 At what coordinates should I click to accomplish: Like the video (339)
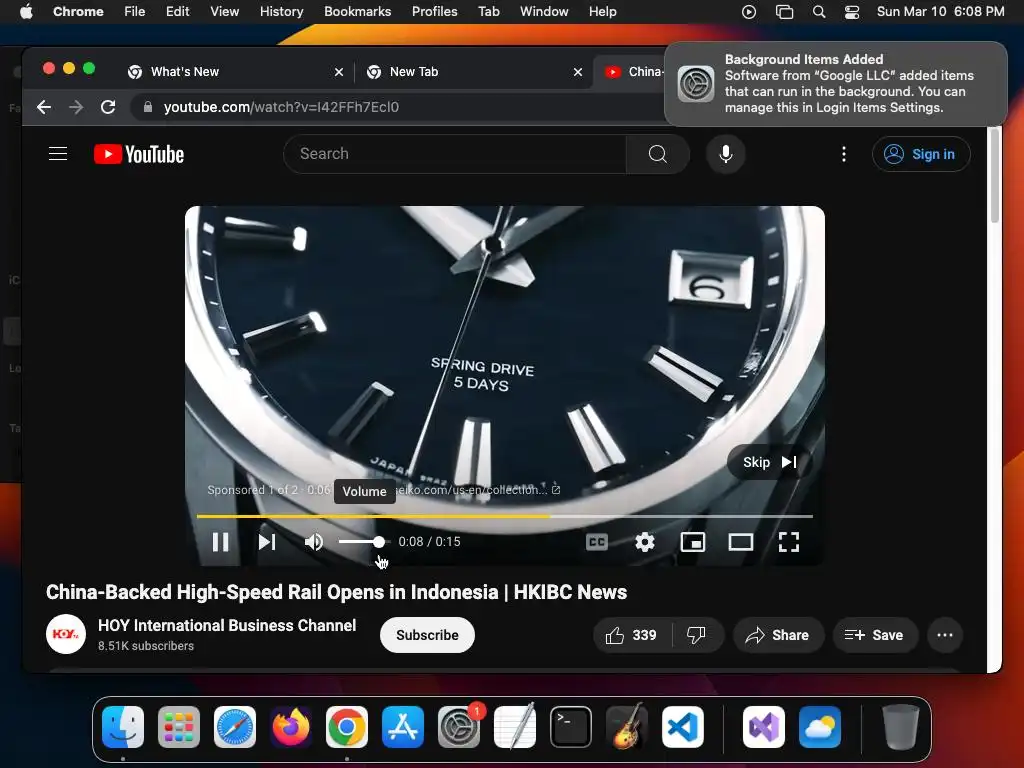pyautogui.click(x=632, y=635)
